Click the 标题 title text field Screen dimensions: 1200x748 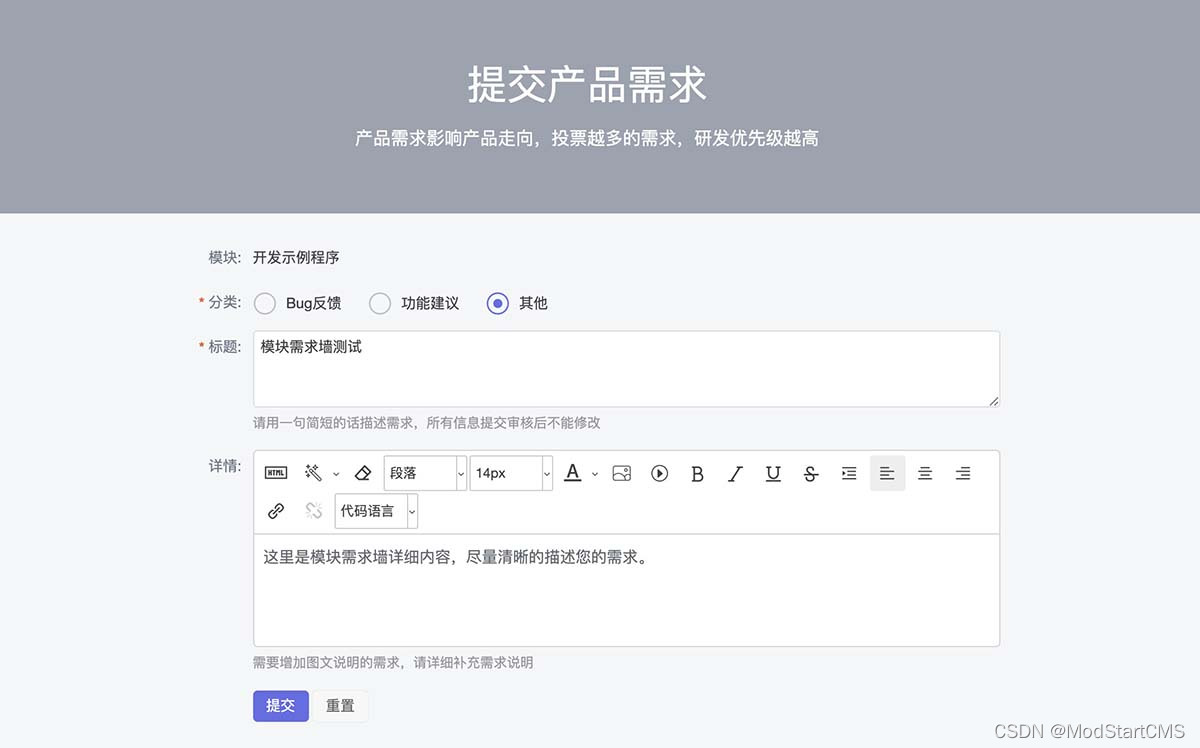pos(626,369)
